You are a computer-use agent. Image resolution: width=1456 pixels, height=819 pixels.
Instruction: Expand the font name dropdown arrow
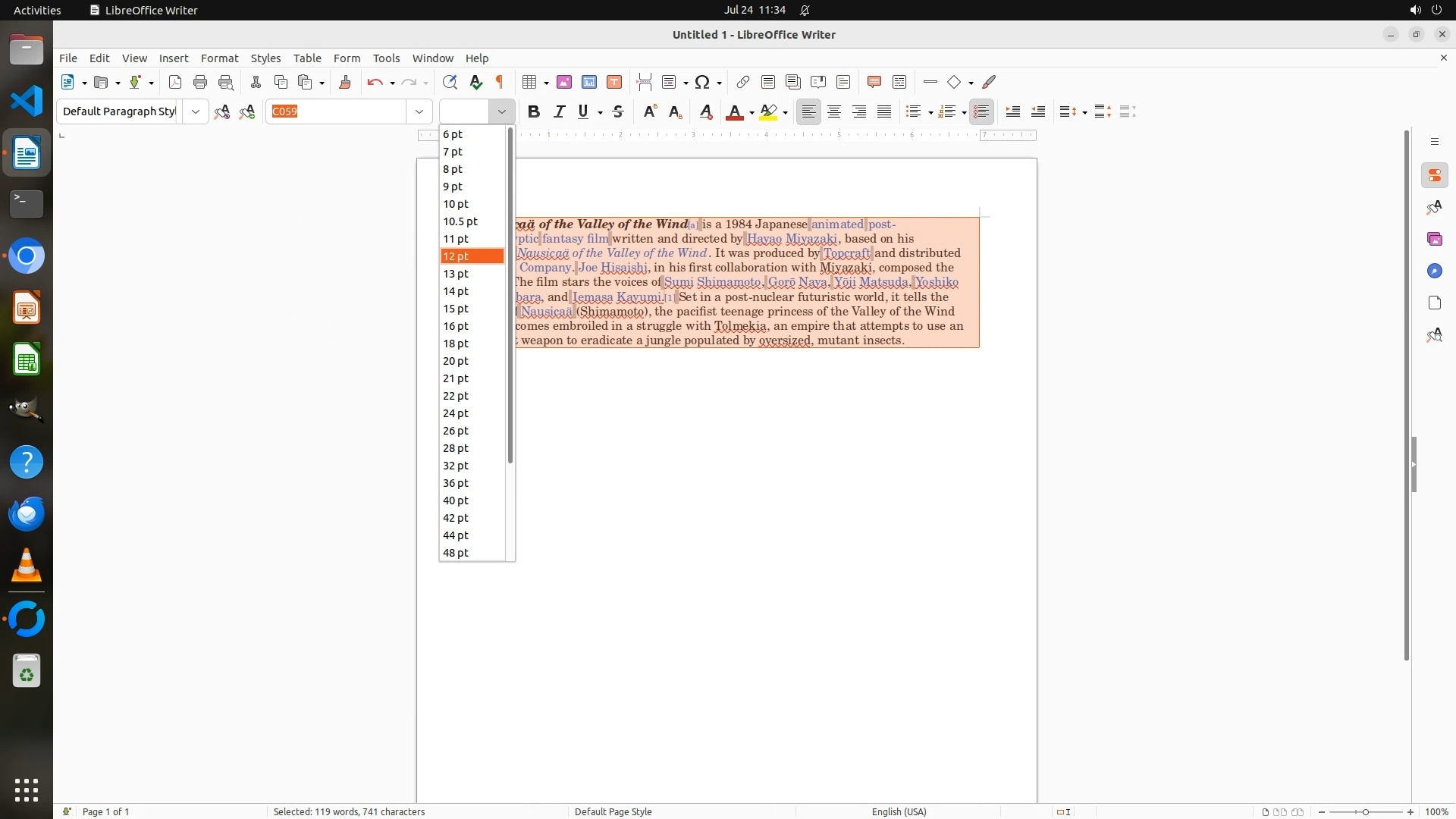click(x=419, y=111)
